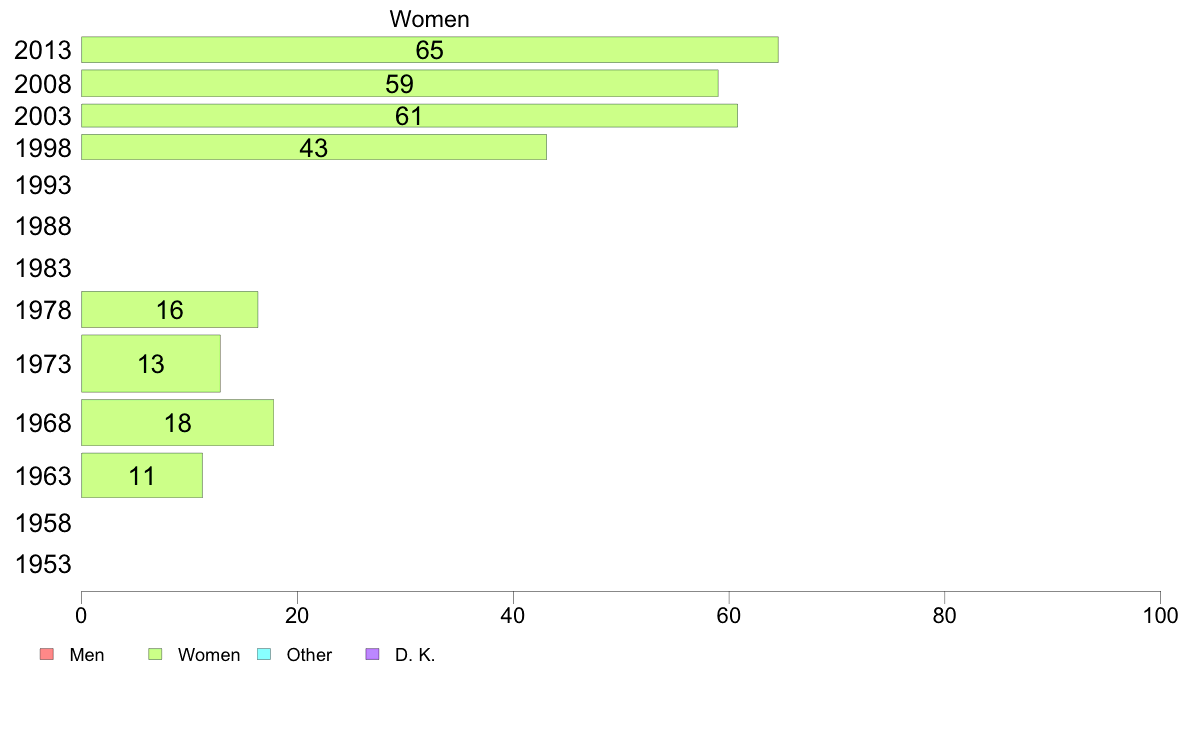
Task: Click the Other legend text label
Action: [x=309, y=655]
